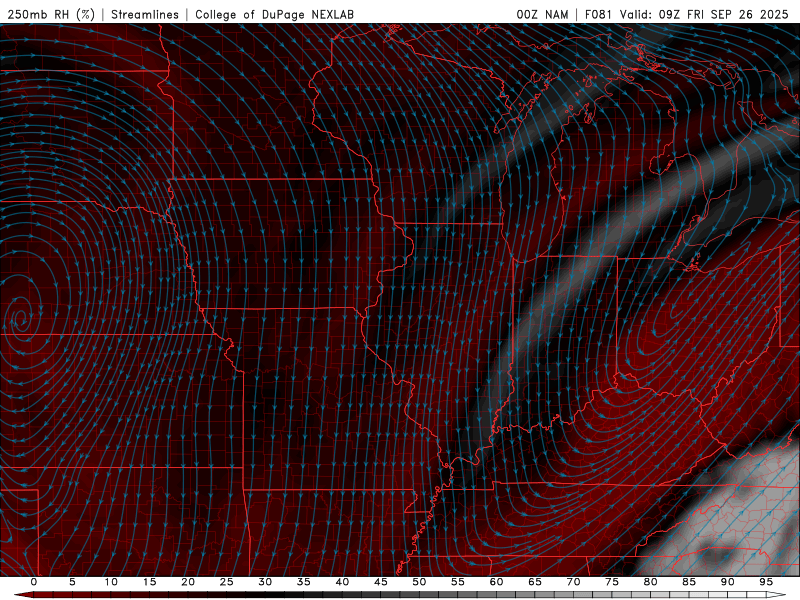The width and height of the screenshot is (800, 600).
Task: Click the colorbar label "90"
Action: [727, 582]
